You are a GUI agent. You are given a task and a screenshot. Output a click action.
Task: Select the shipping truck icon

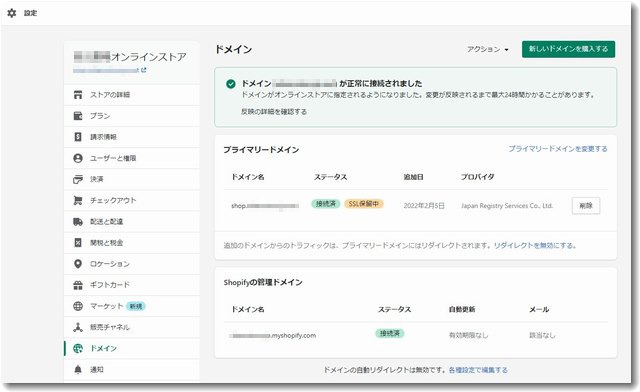(x=78, y=222)
